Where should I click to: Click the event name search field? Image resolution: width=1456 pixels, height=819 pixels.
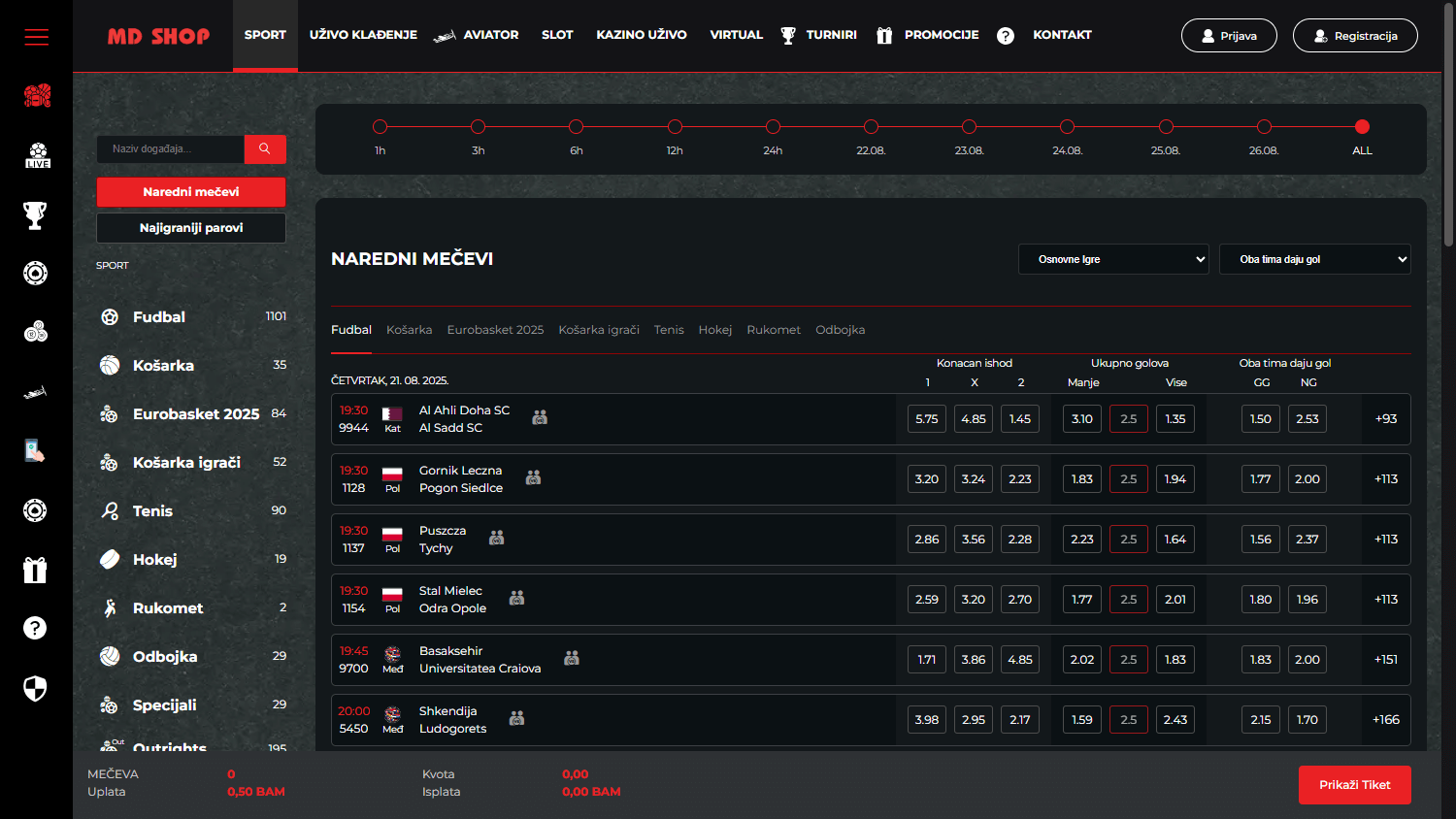click(x=171, y=148)
